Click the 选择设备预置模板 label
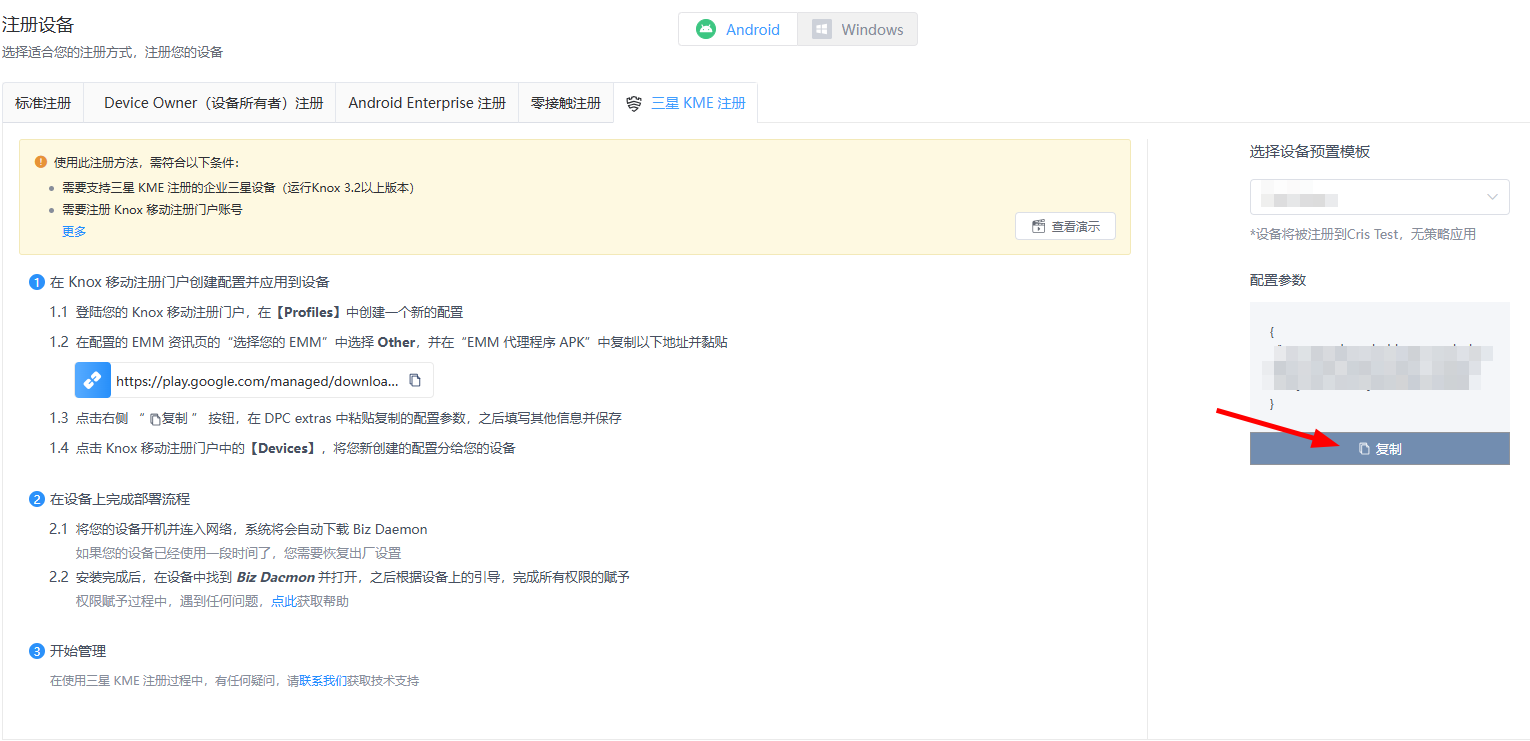This screenshot has width=1530, height=741. (1310, 151)
